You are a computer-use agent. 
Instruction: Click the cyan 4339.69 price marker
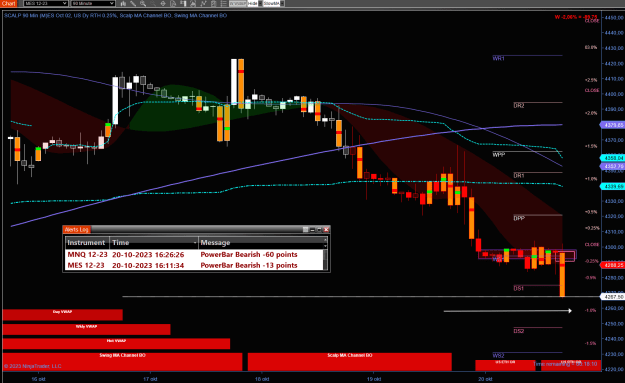click(x=613, y=187)
